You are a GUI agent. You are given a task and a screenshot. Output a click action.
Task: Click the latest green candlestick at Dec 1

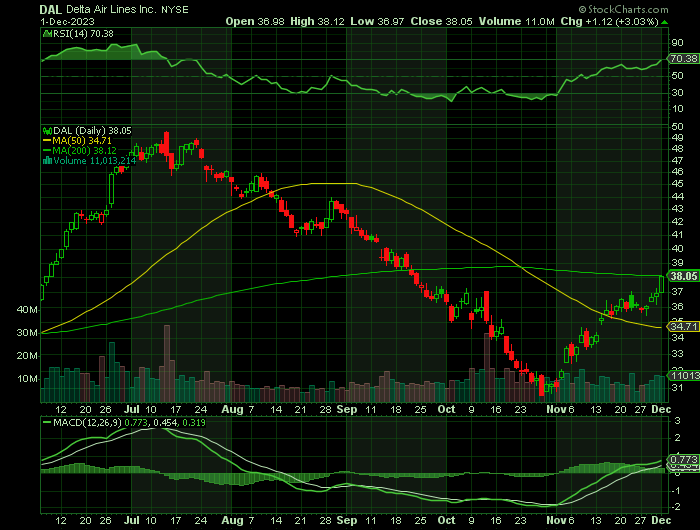tap(661, 284)
